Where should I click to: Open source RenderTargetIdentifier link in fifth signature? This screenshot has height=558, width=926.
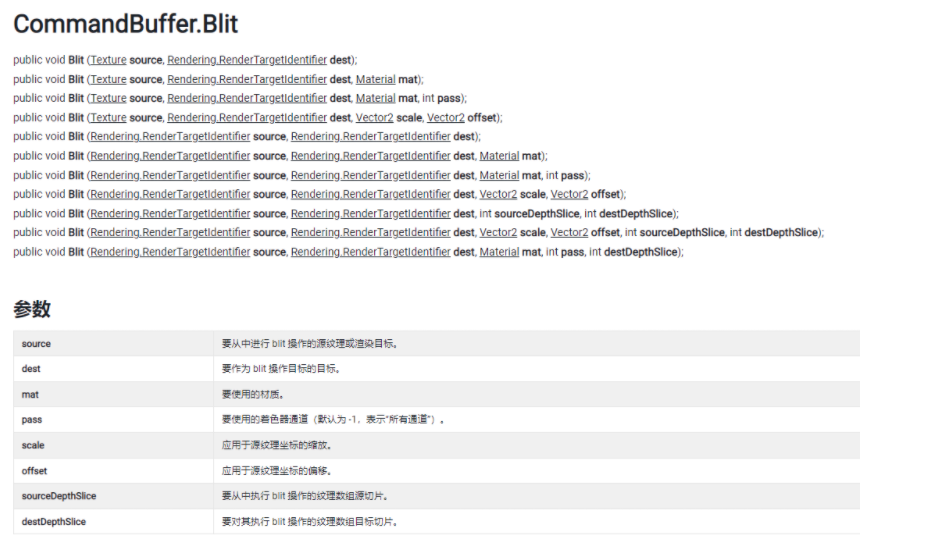click(x=170, y=136)
